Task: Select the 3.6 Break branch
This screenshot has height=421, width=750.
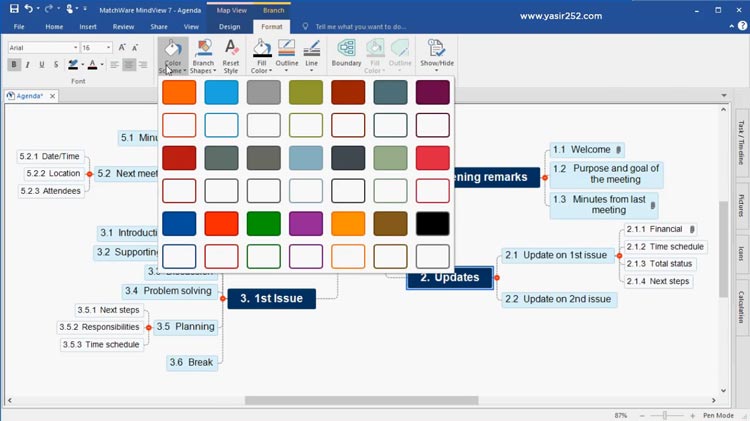Action: click(191, 363)
